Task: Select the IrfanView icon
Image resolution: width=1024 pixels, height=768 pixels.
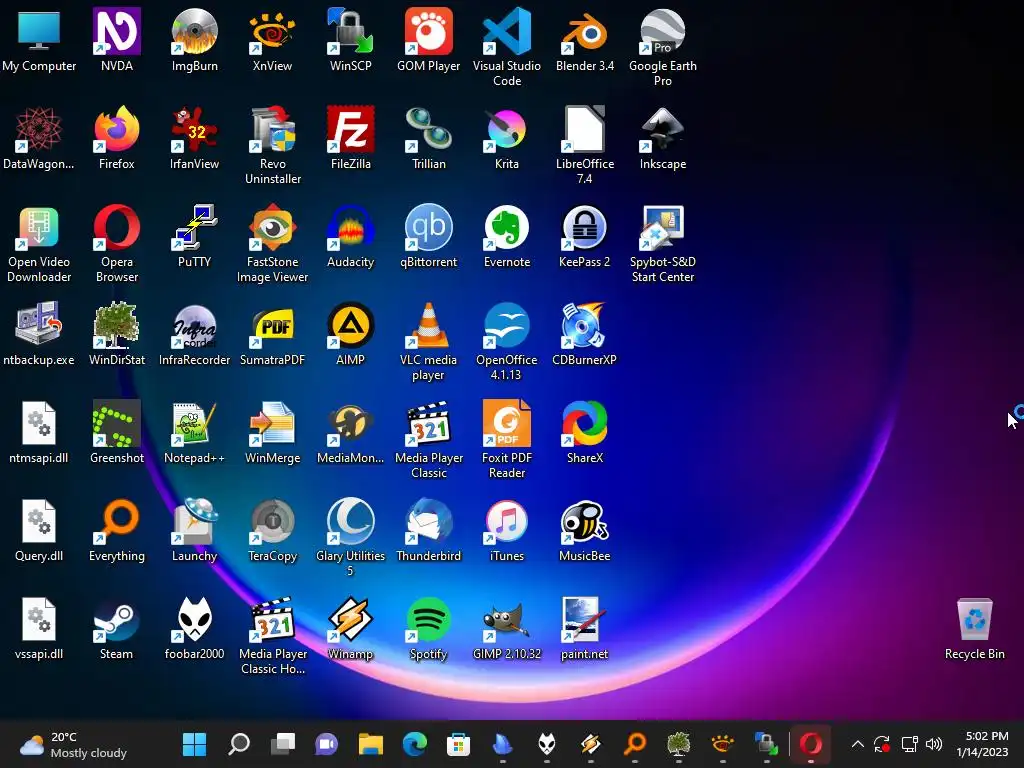Action: (x=195, y=129)
